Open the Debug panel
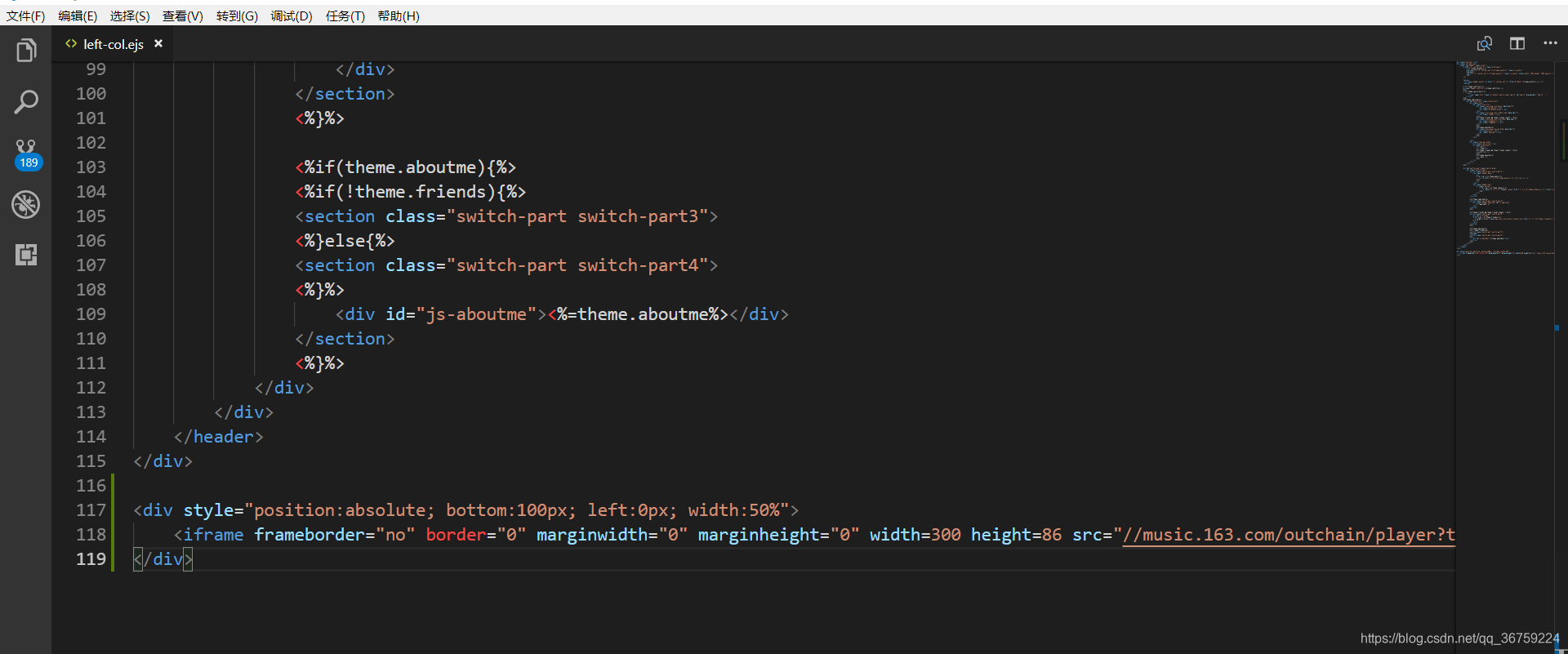Viewport: 1568px width, 654px height. click(26, 204)
